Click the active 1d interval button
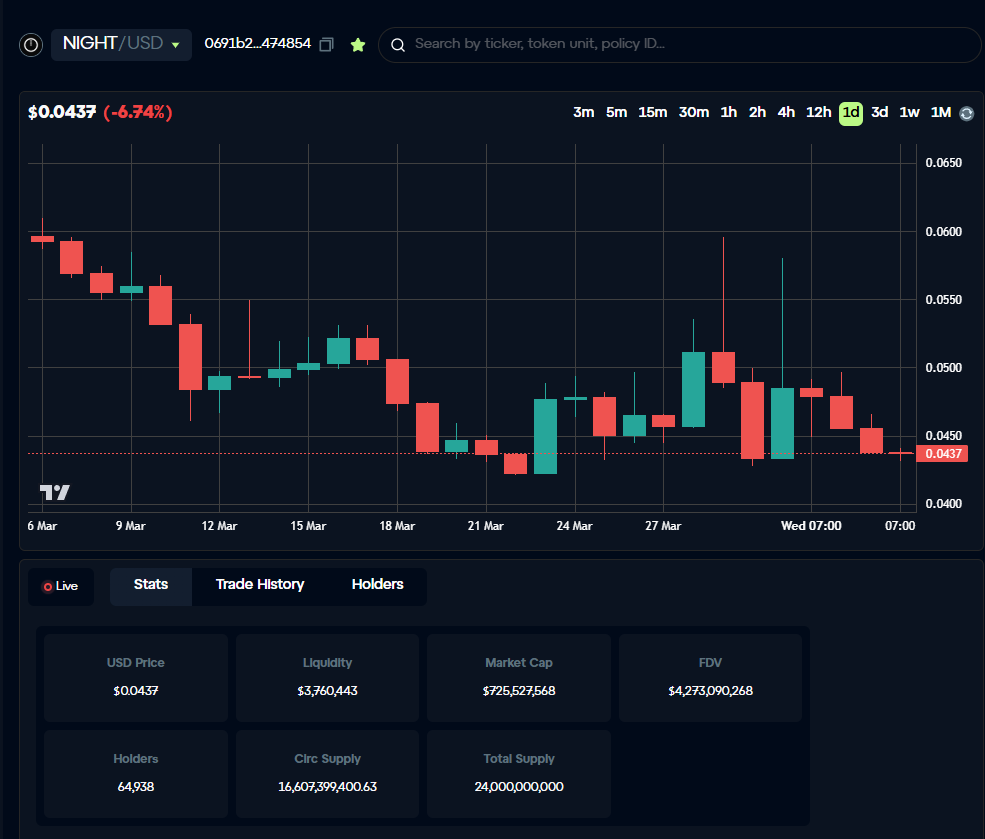 click(x=850, y=112)
